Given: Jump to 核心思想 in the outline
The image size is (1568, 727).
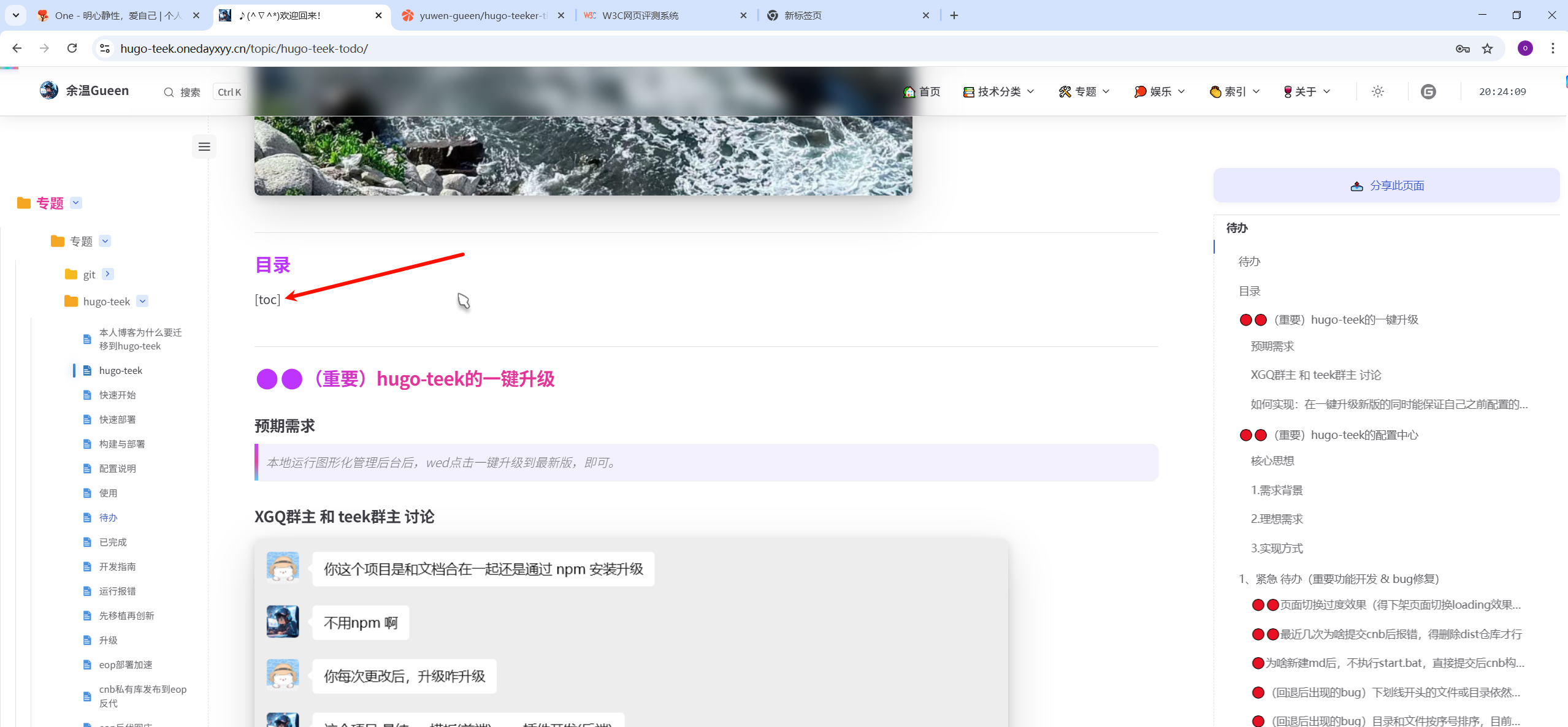Looking at the screenshot, I should point(1272,461).
